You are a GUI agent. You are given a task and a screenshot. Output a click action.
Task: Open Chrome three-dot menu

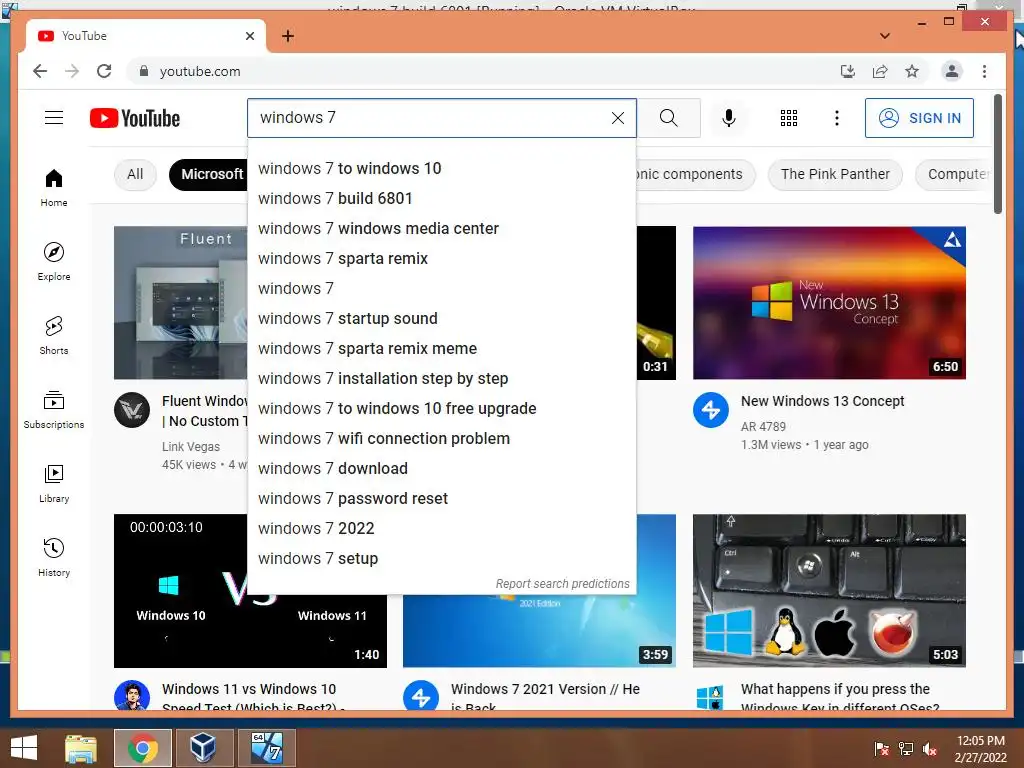(x=984, y=71)
